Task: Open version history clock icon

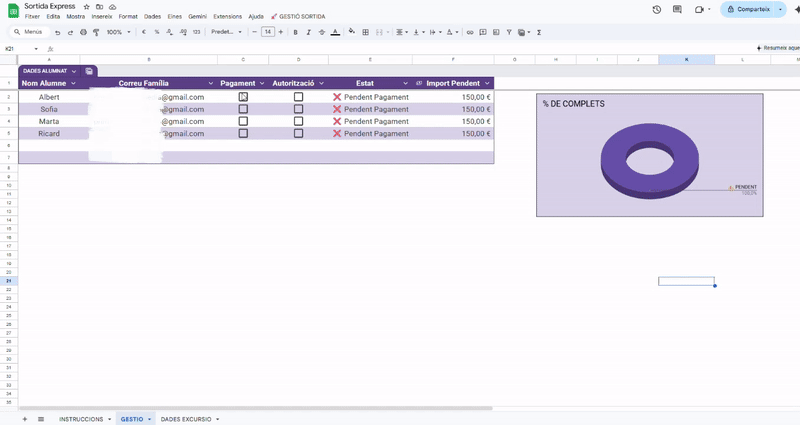Action: click(656, 9)
